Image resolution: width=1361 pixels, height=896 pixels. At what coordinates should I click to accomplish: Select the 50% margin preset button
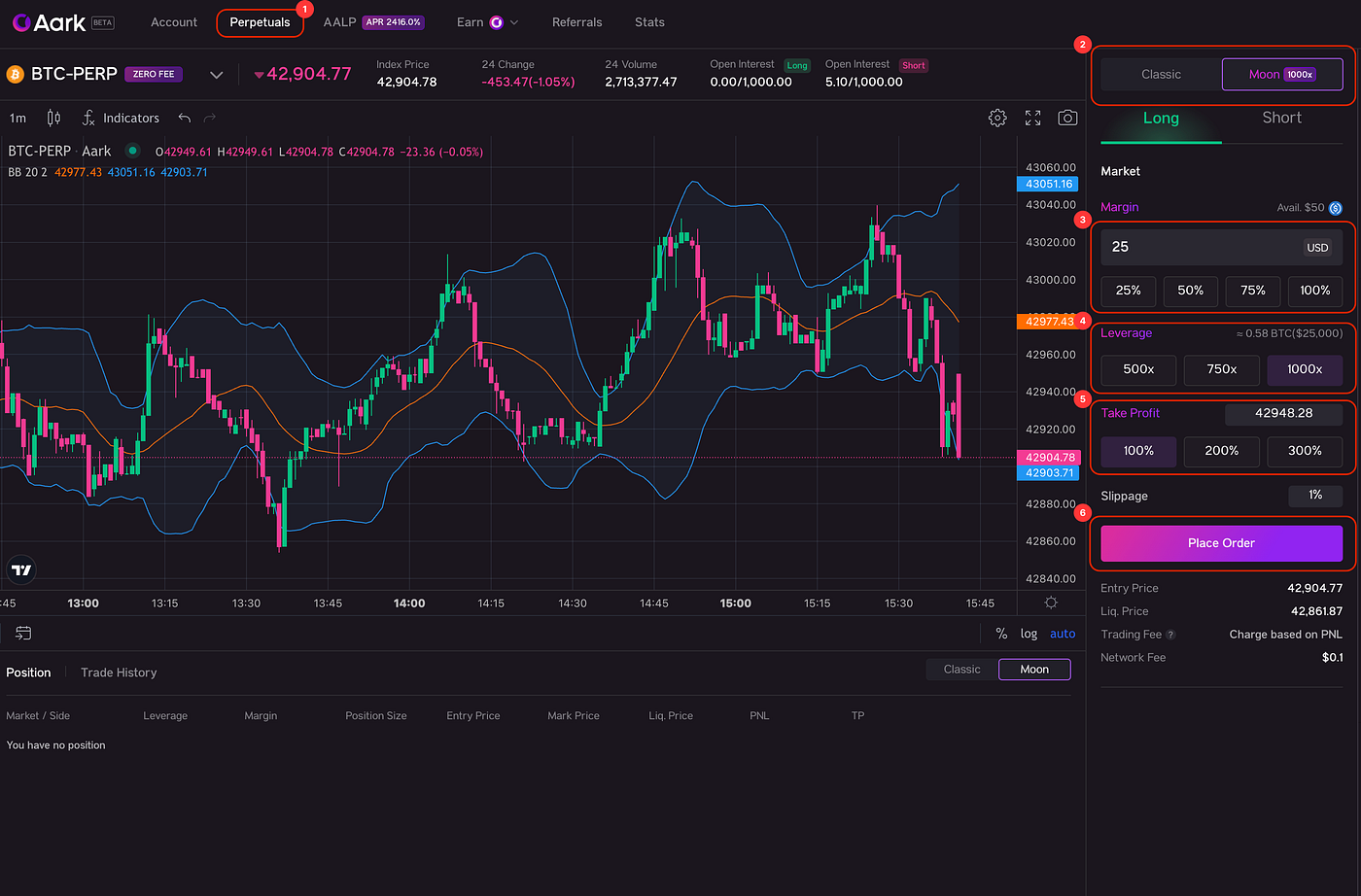(1190, 291)
